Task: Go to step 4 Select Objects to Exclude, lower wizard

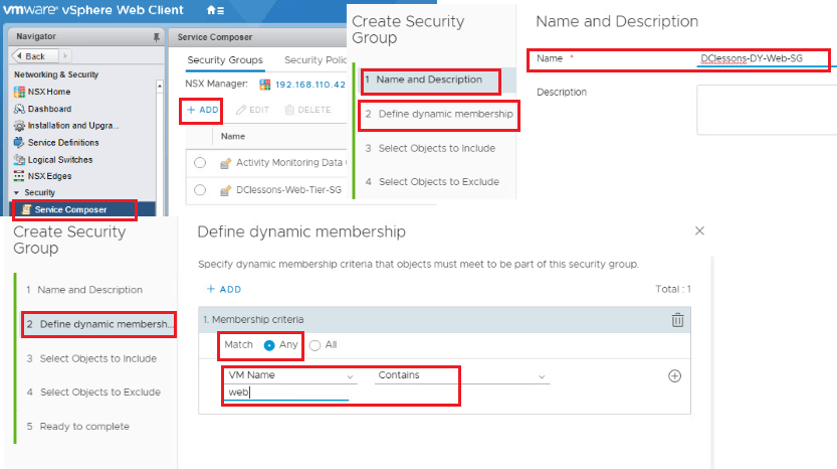Action: click(x=93, y=392)
